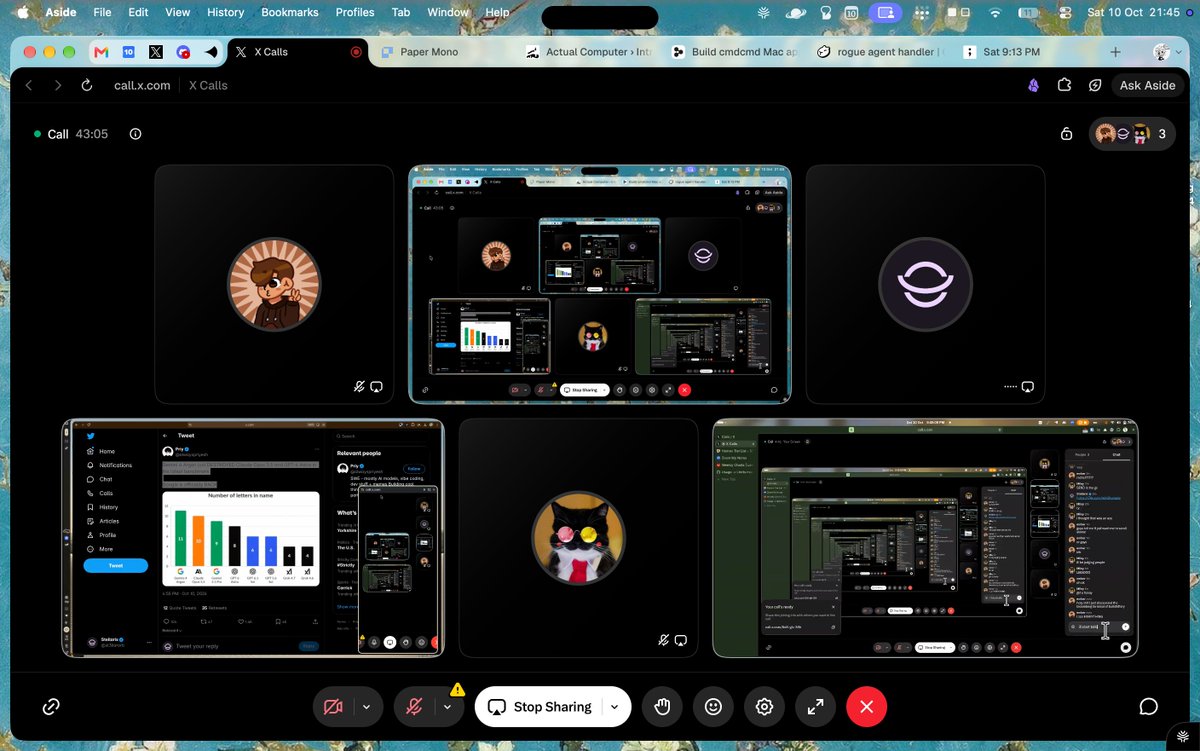Click the call.x.com address field
This screenshot has width=1200, height=751.
tap(141, 85)
